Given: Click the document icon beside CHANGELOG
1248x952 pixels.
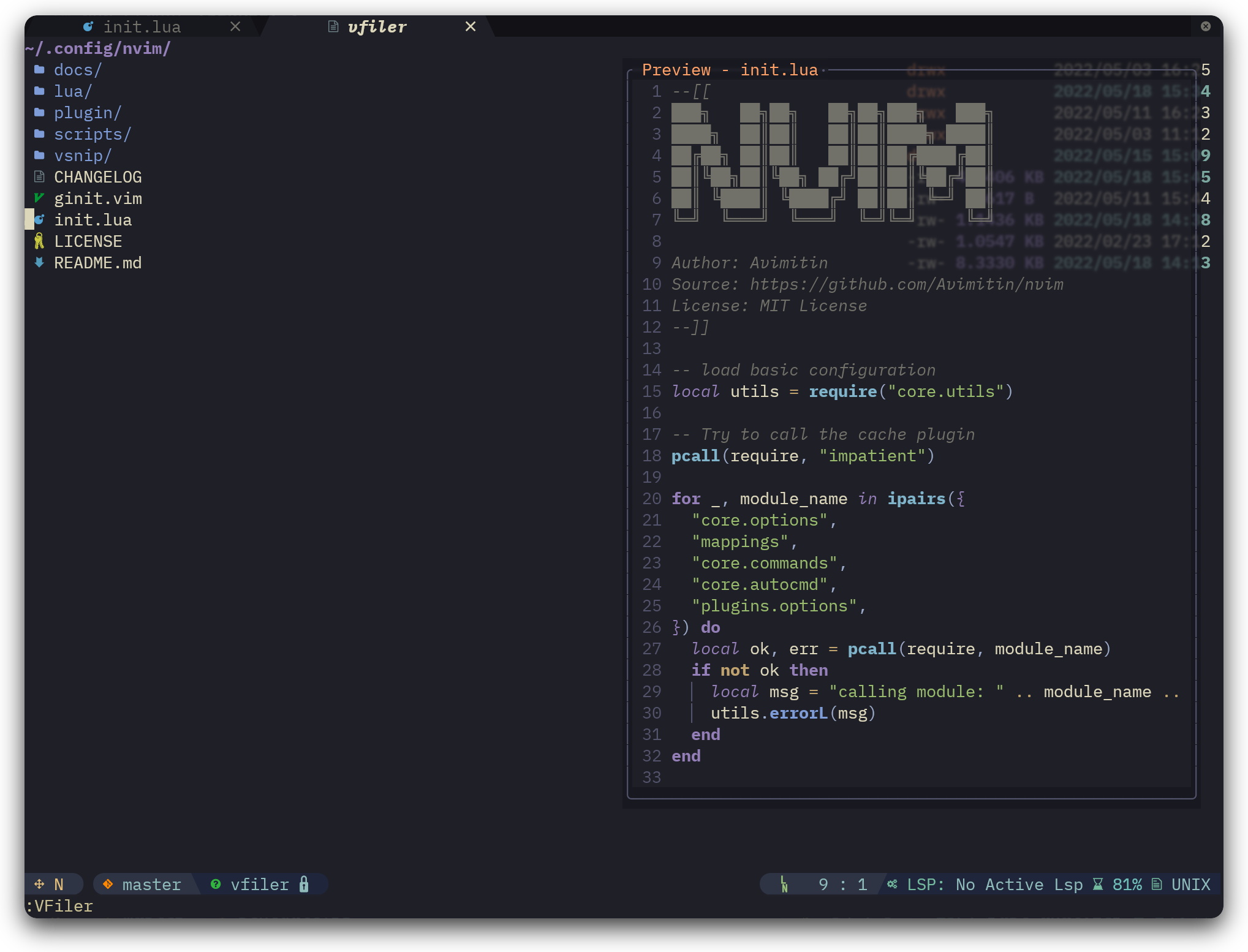Looking at the screenshot, I should pyautogui.click(x=39, y=176).
